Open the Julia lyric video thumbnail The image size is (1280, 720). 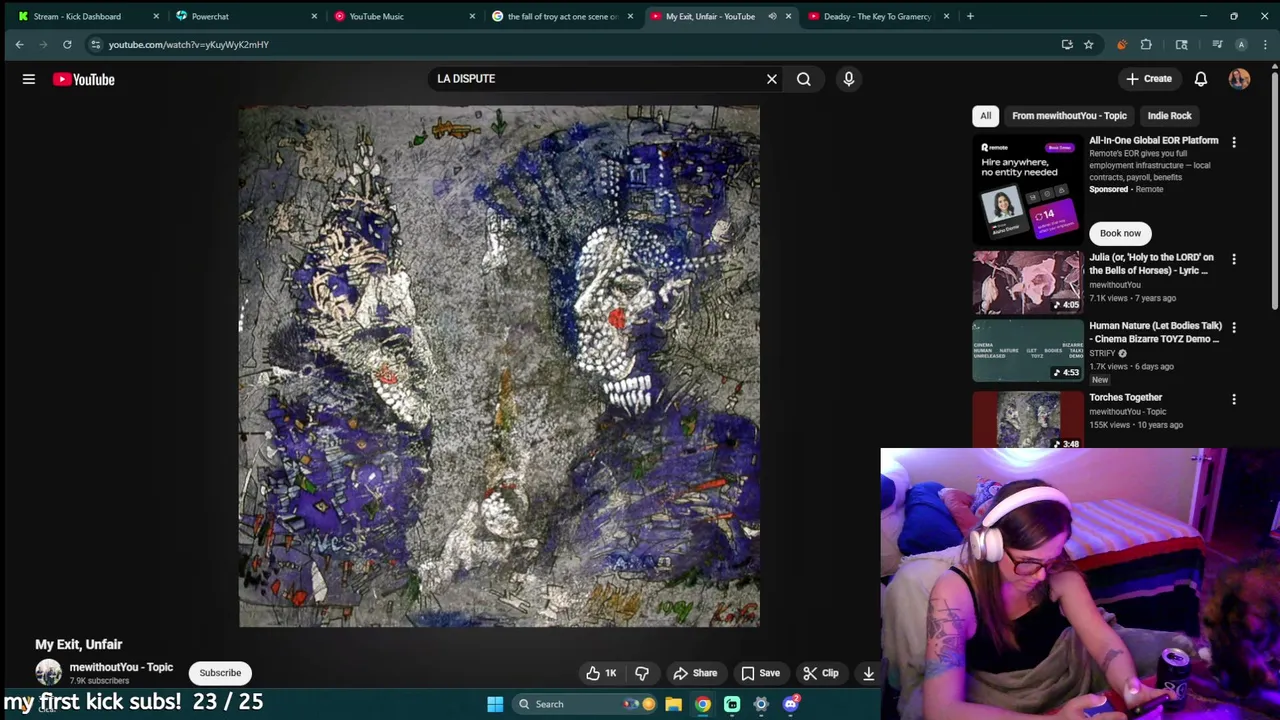[x=1028, y=282]
